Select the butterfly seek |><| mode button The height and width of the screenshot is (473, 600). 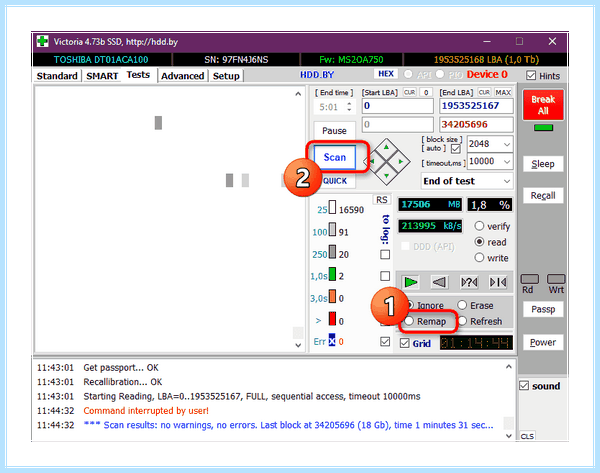click(498, 282)
